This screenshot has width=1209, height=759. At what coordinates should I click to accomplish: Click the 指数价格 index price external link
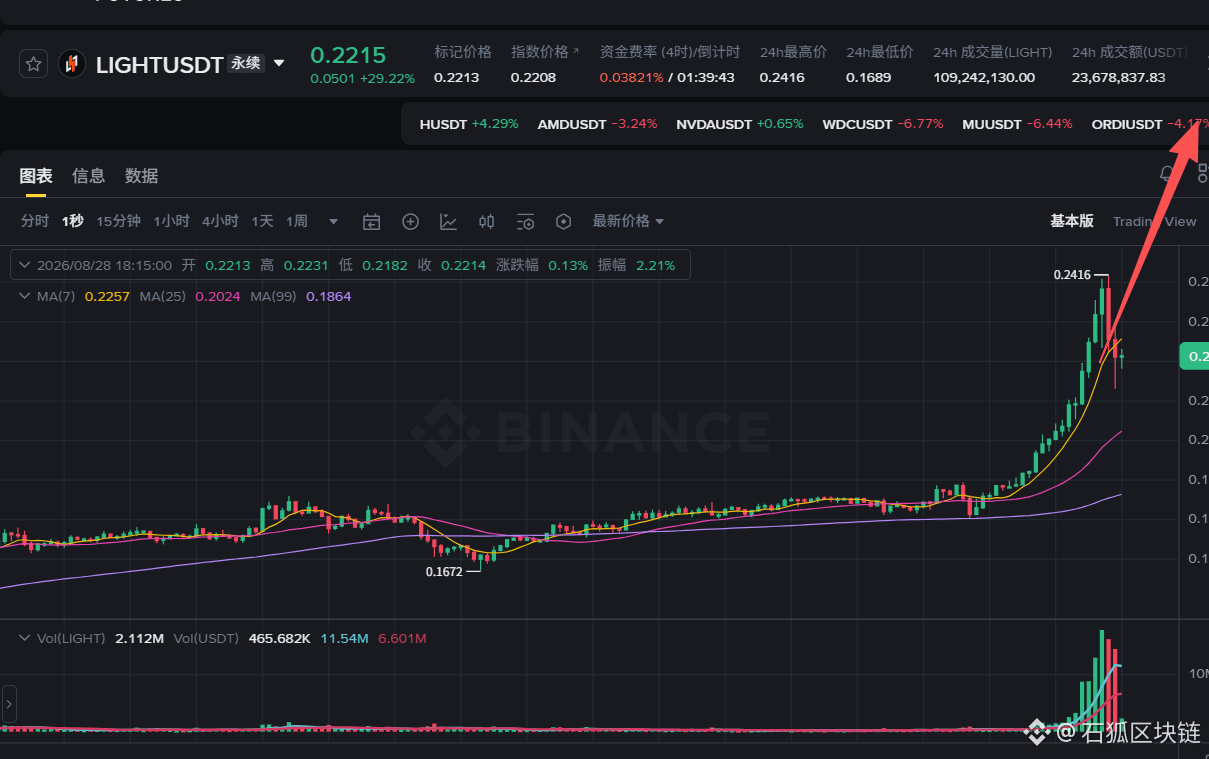[545, 52]
